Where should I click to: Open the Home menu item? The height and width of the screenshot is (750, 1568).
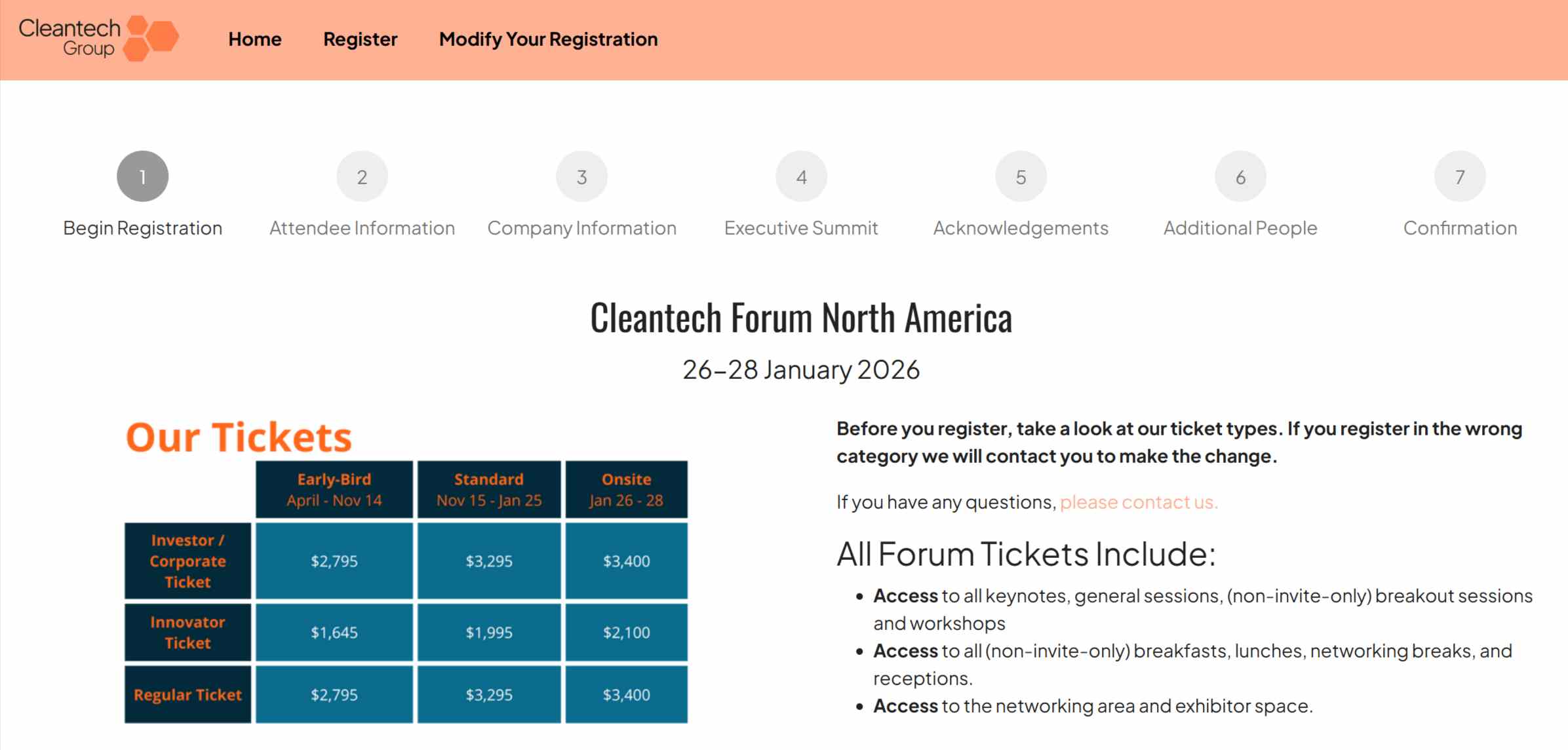pyautogui.click(x=255, y=39)
